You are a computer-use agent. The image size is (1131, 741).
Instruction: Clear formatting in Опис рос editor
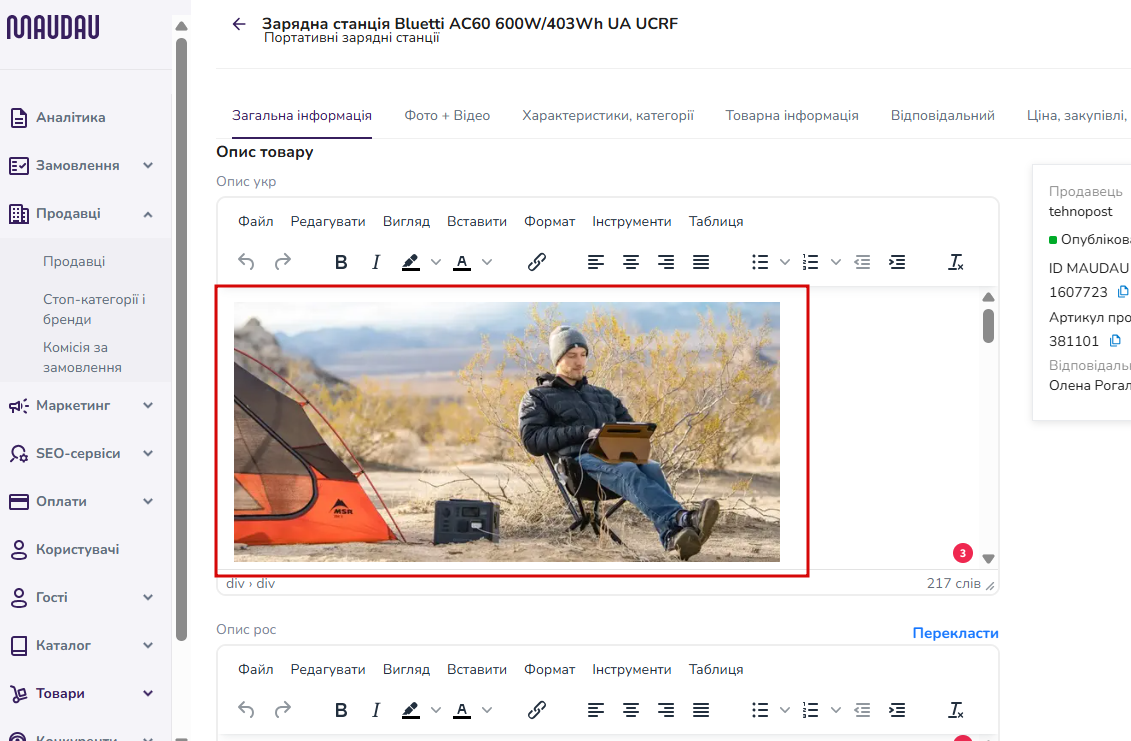point(956,710)
